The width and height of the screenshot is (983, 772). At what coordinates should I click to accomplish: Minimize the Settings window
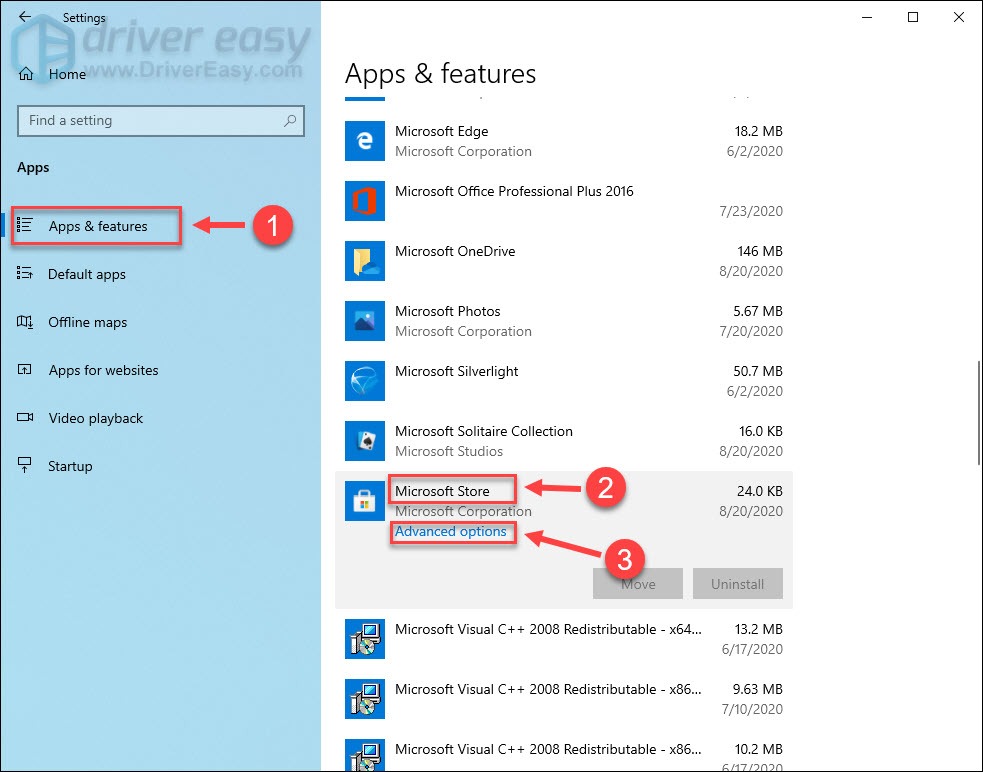tap(867, 17)
